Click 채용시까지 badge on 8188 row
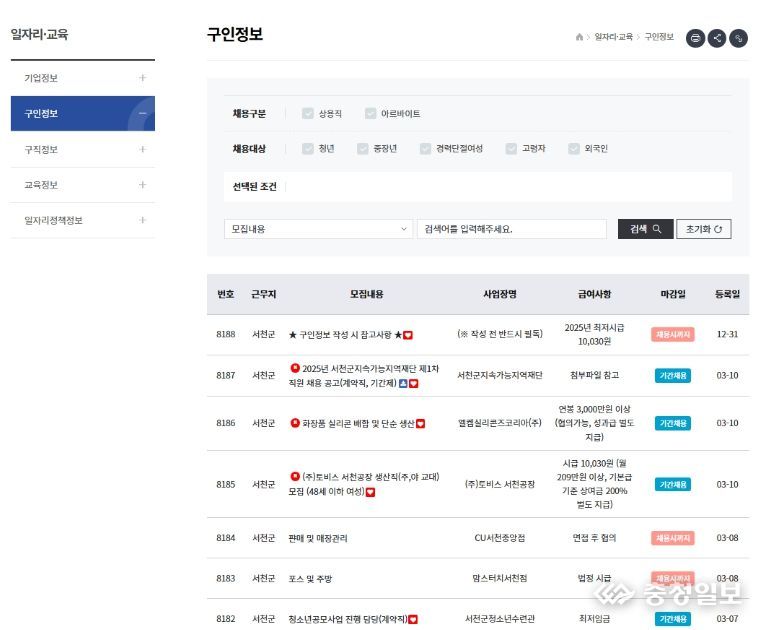Viewport: 765px width, 630px height. tap(673, 335)
